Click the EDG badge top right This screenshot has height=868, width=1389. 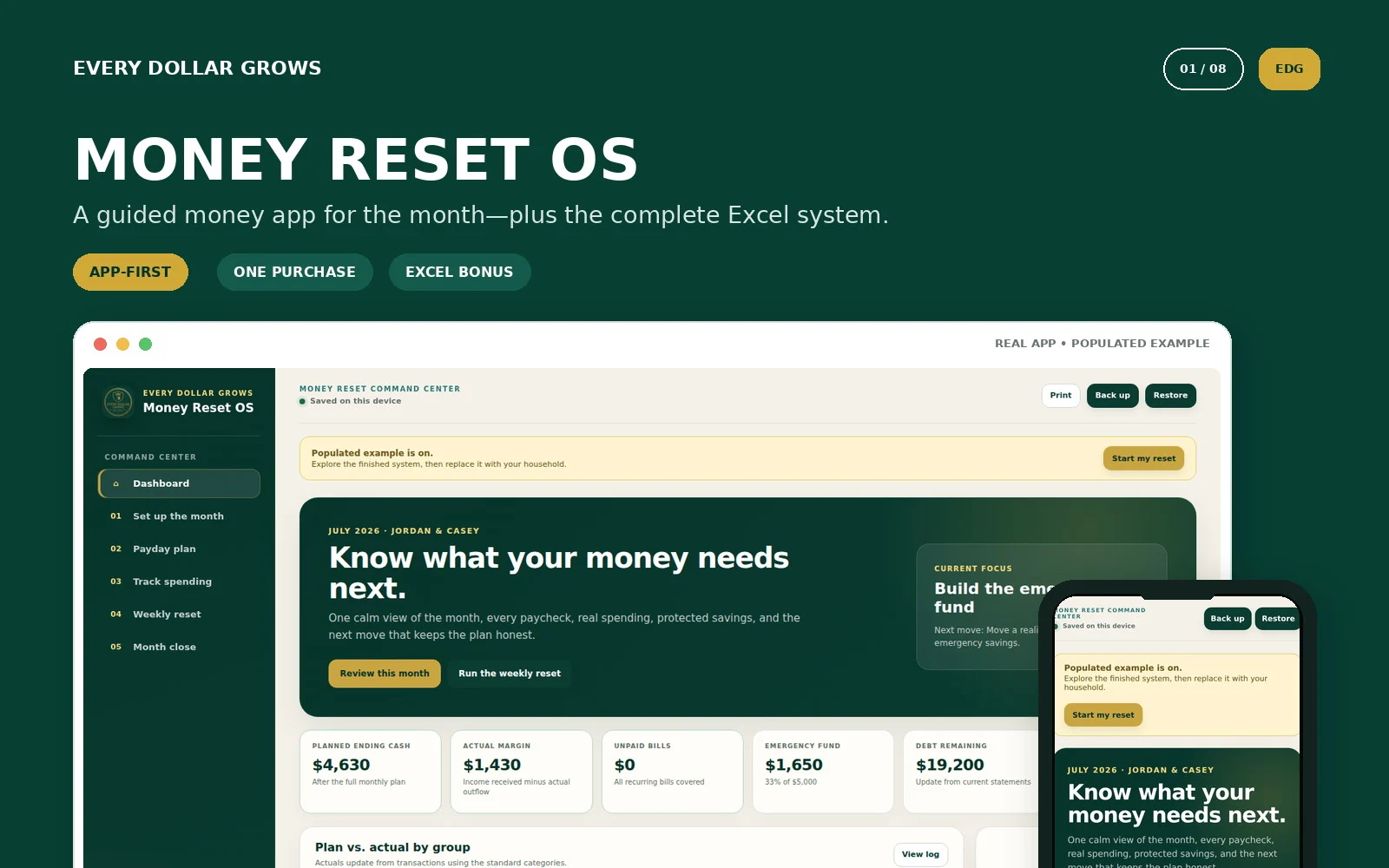pyautogui.click(x=1289, y=69)
